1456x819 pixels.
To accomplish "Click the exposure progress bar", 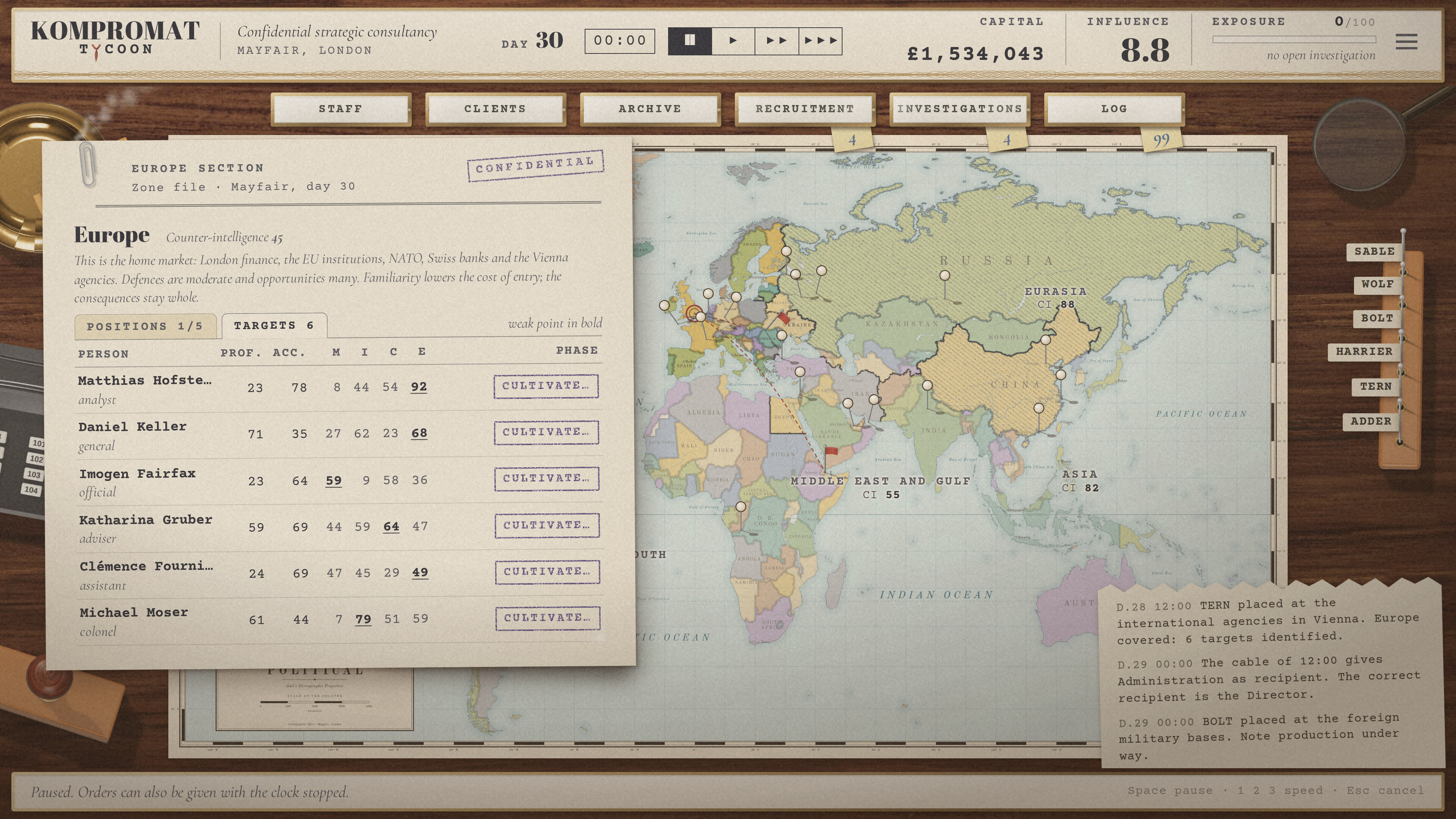I will (x=1294, y=39).
